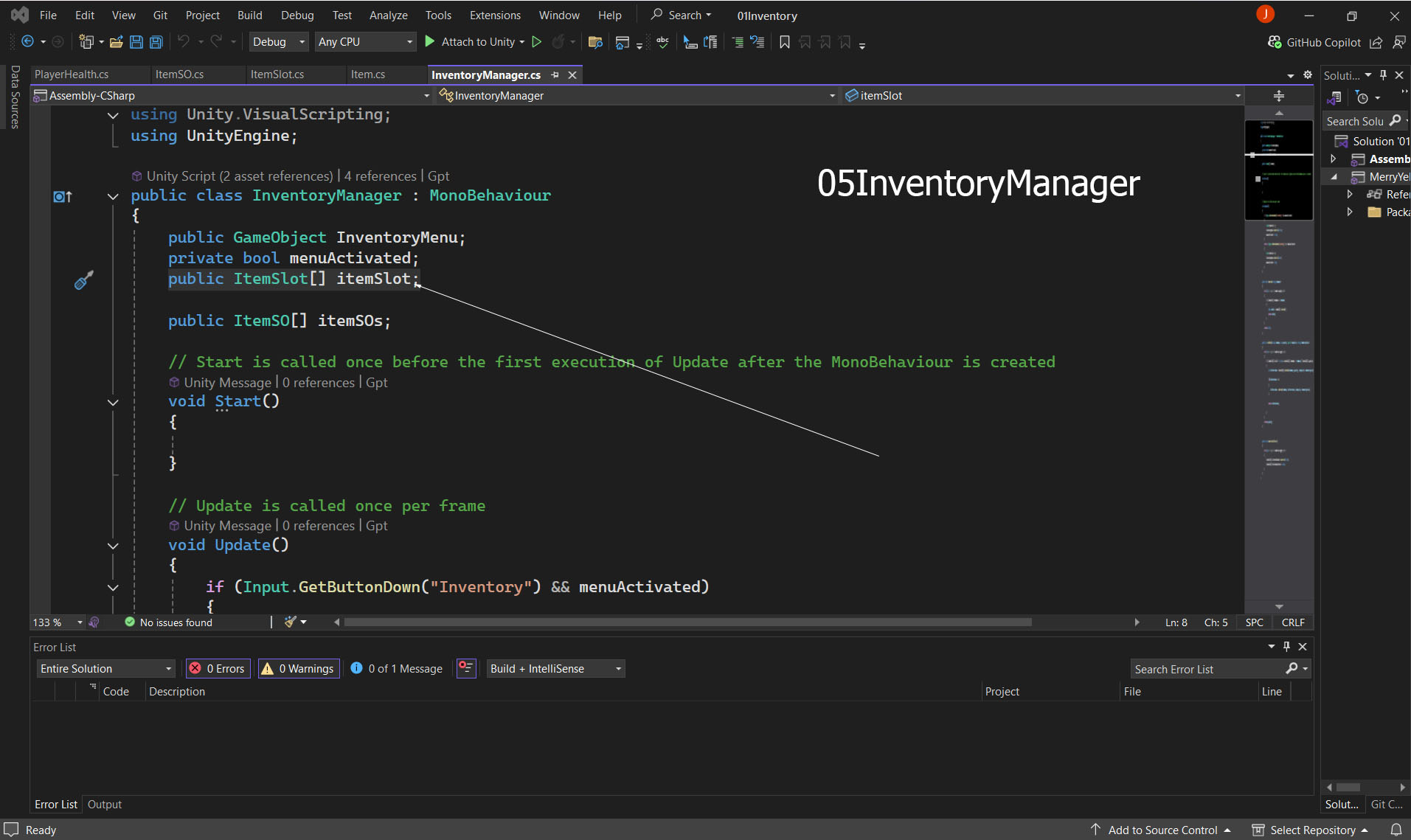1411x840 pixels.
Task: Click Add to Source Control
Action: tap(1162, 830)
